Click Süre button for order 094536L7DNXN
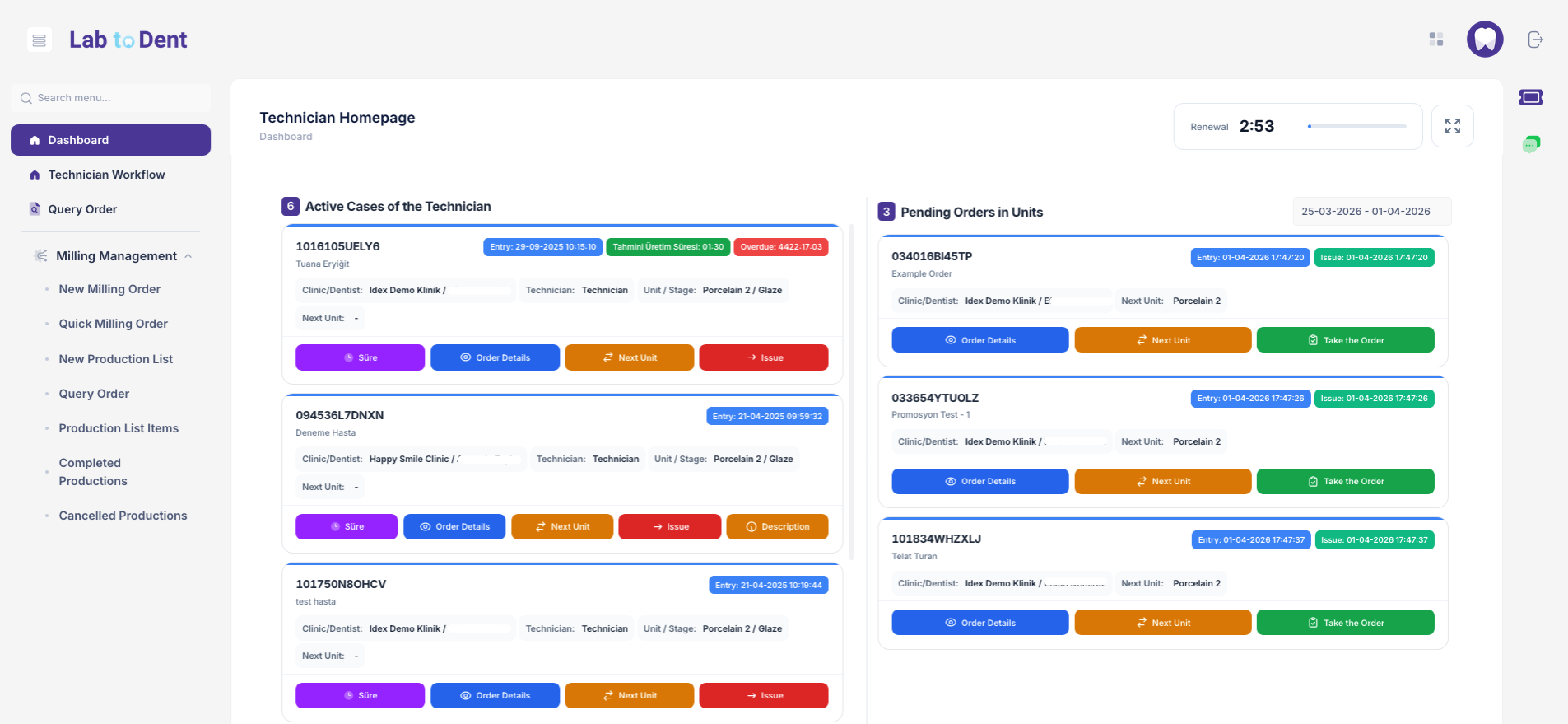The height and width of the screenshot is (724, 1568). pyautogui.click(x=347, y=526)
